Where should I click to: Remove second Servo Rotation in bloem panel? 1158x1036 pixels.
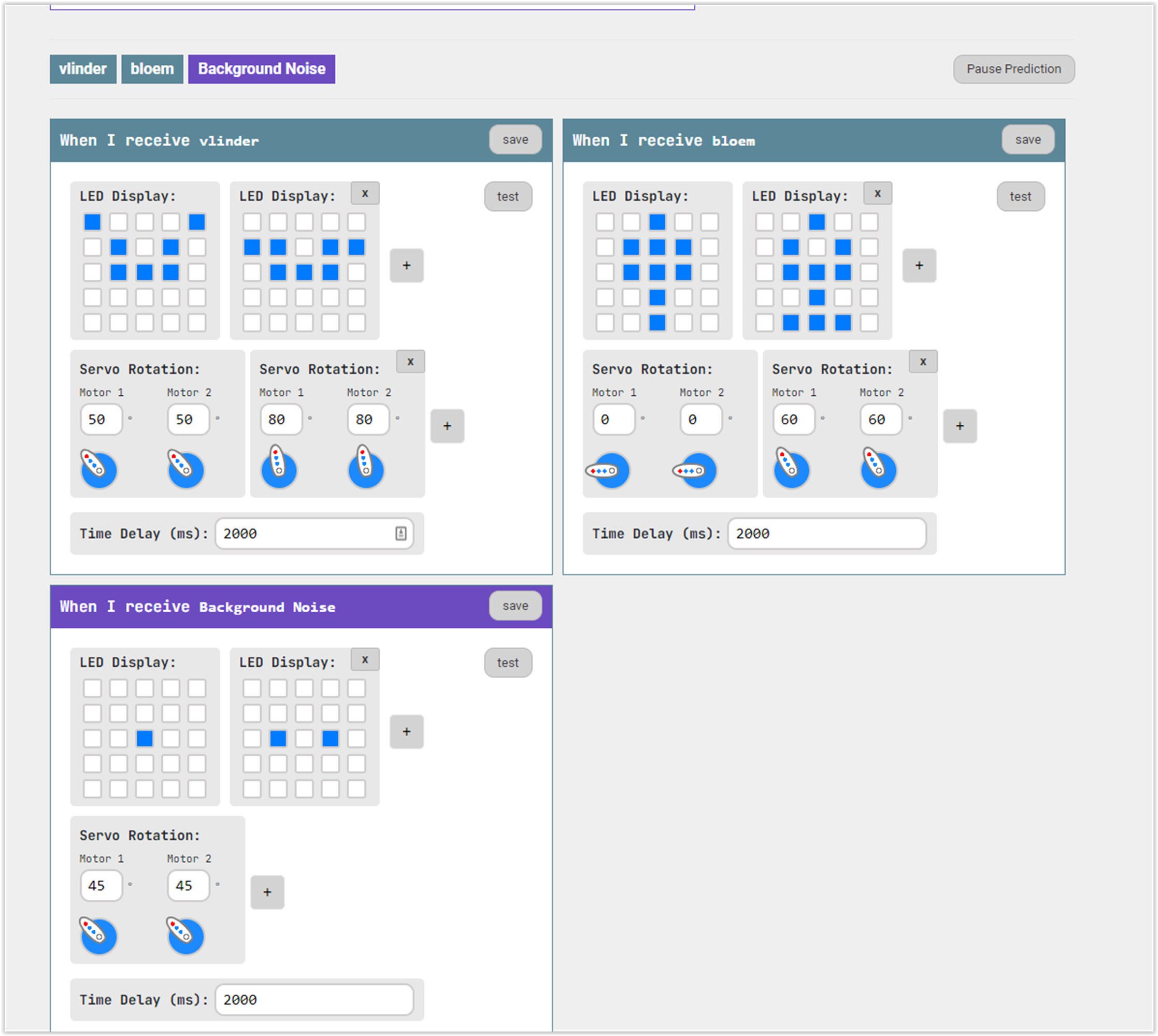[x=923, y=362]
